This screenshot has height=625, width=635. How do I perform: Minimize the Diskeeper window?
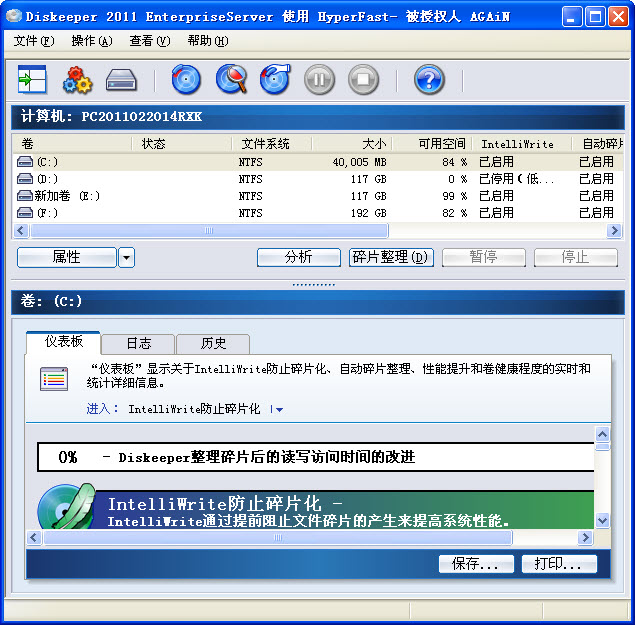click(572, 17)
